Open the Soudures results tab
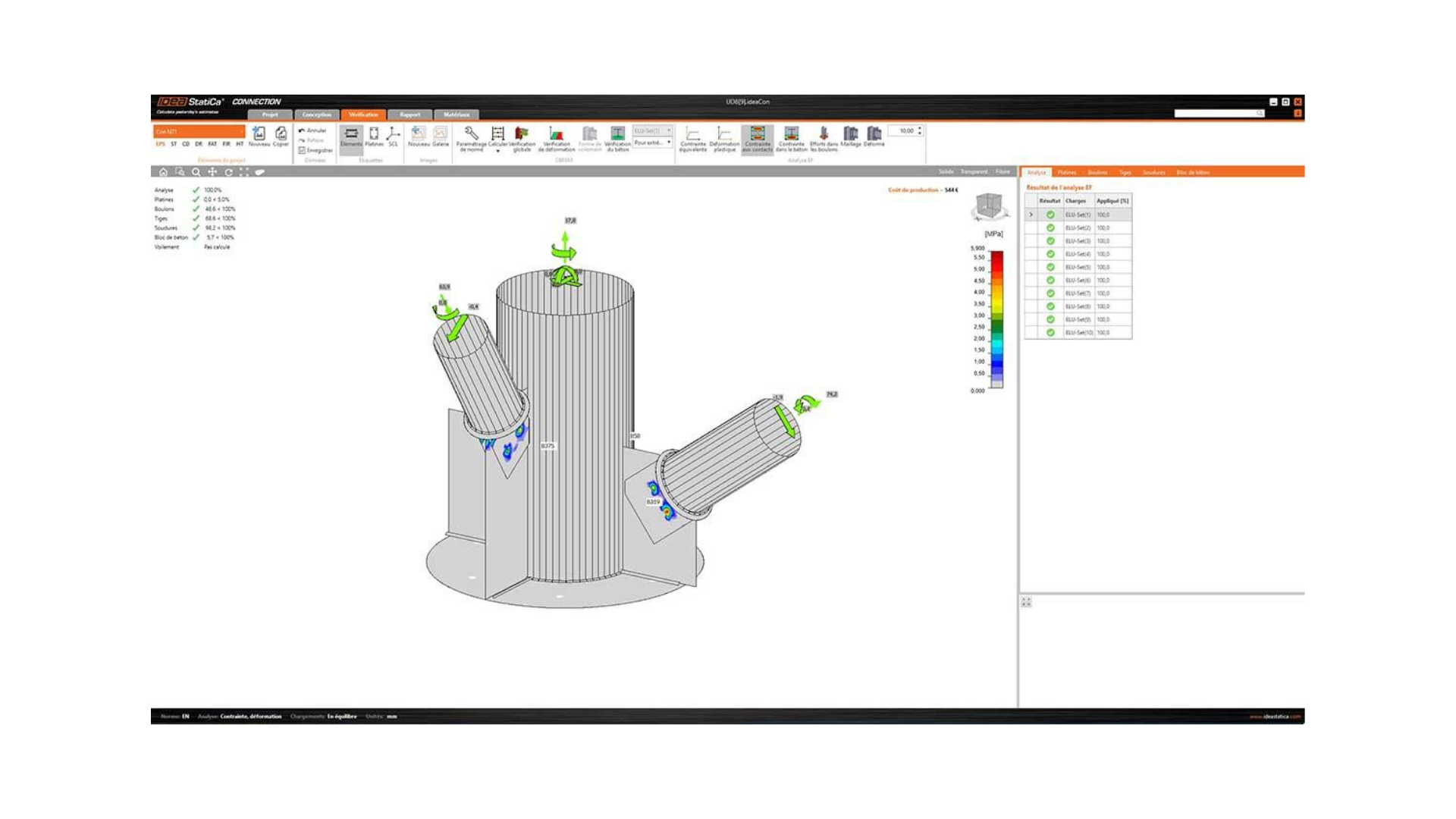The width and height of the screenshot is (1456, 819). [x=1153, y=172]
